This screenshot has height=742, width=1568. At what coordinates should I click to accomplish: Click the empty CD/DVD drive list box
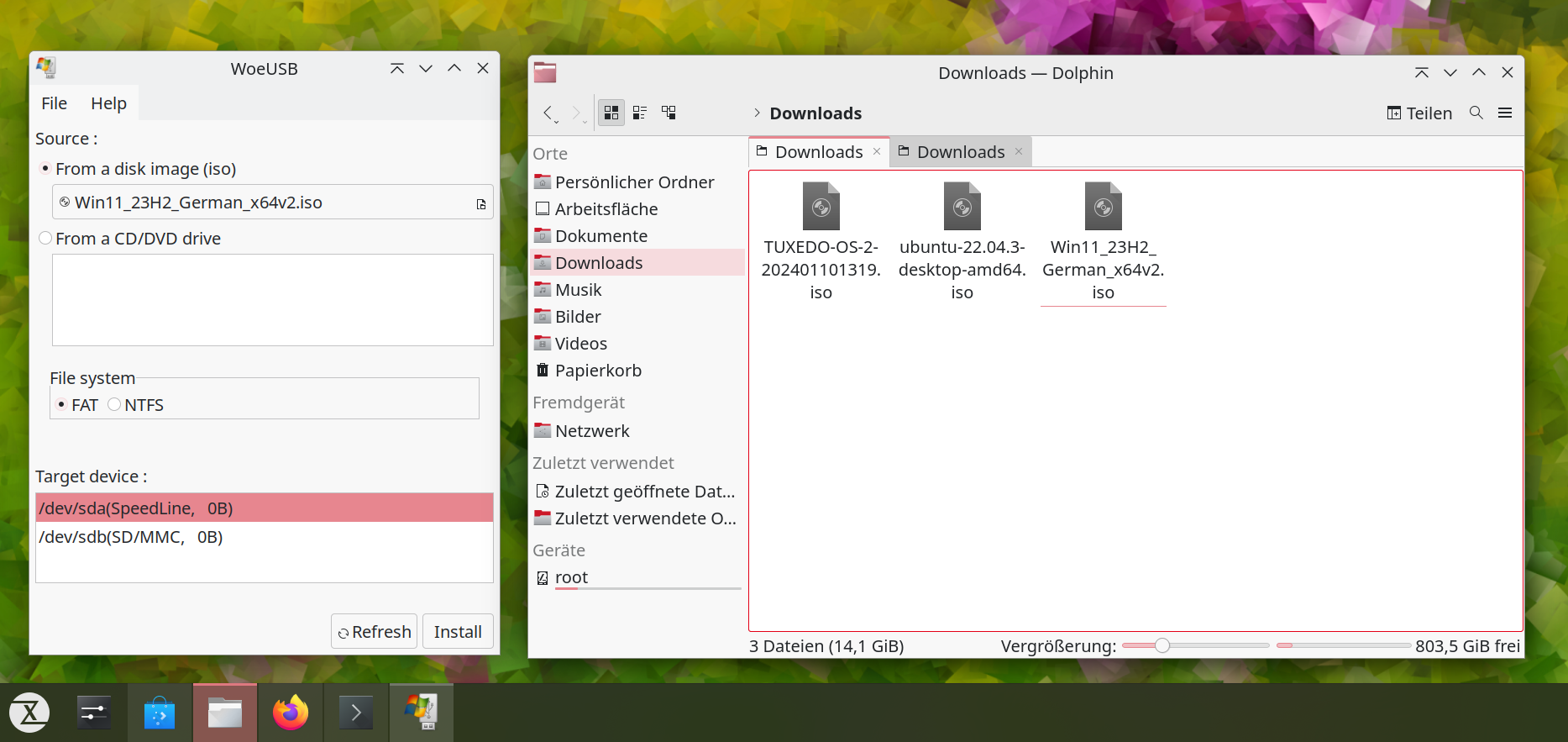click(273, 300)
